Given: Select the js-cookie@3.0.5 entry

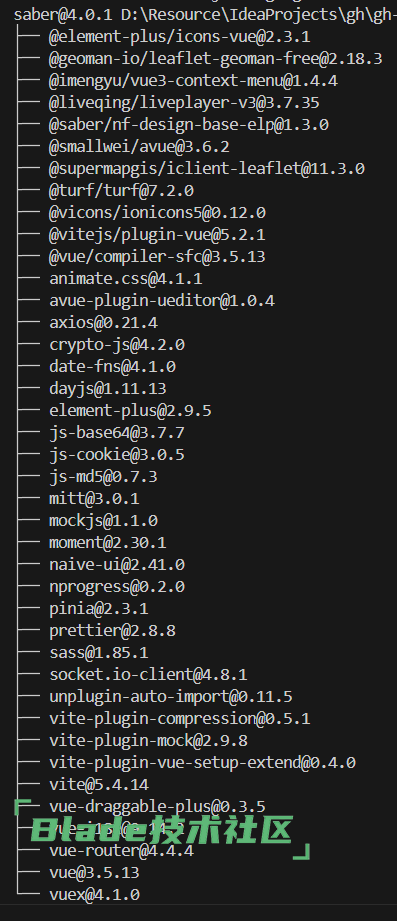Looking at the screenshot, I should point(117,455).
